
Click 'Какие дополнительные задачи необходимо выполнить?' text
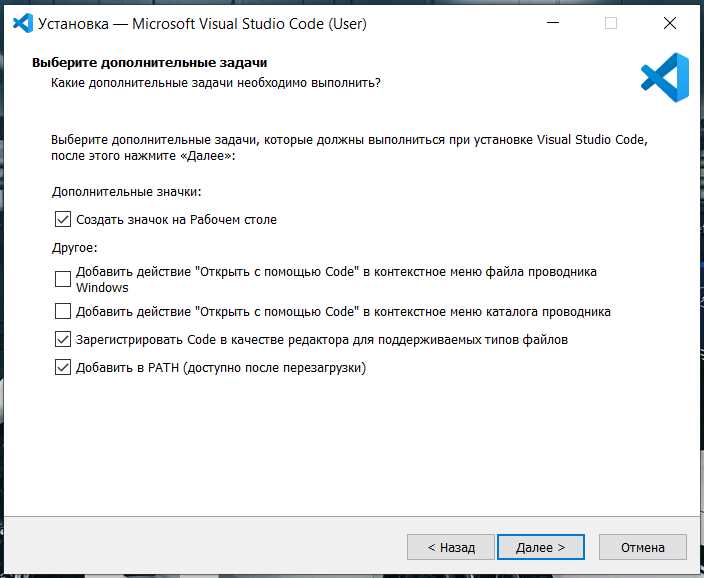tap(216, 83)
